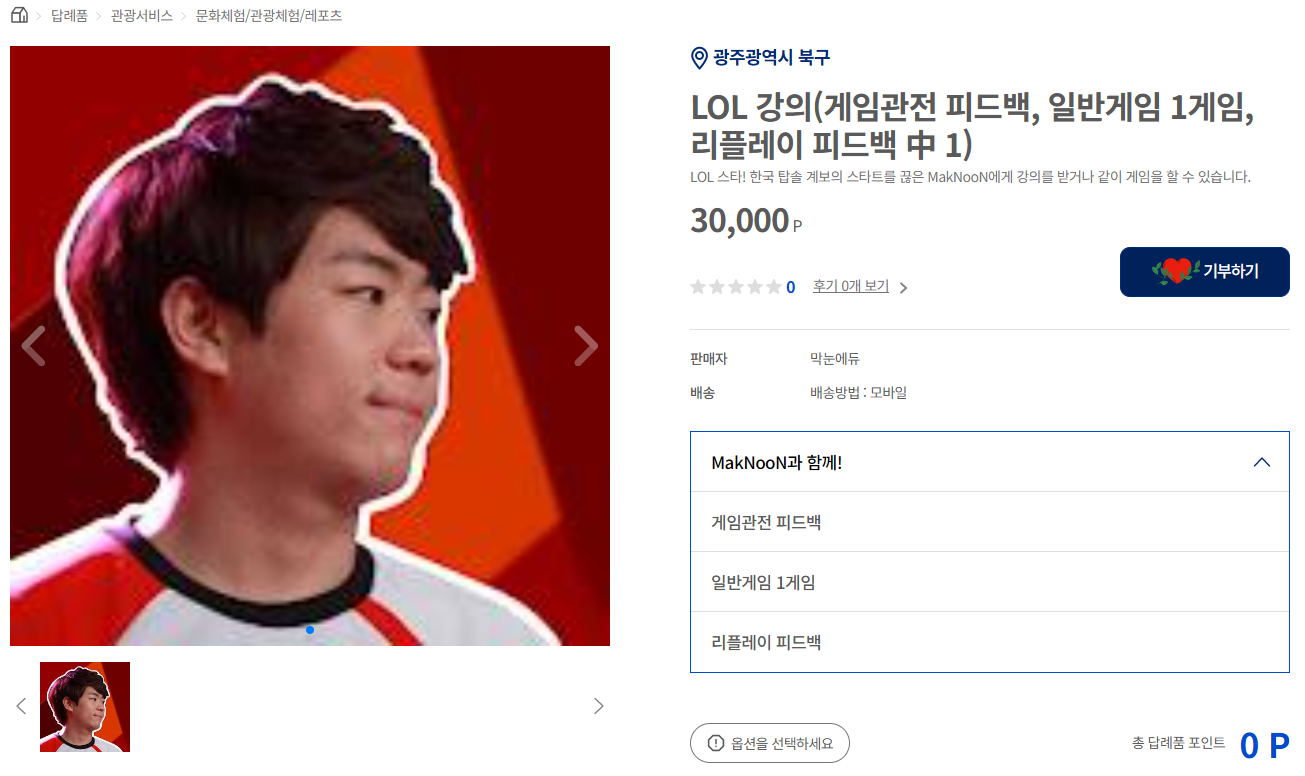Show previous product image arrow
Screen dimensions: 1305x776
[x=33, y=346]
